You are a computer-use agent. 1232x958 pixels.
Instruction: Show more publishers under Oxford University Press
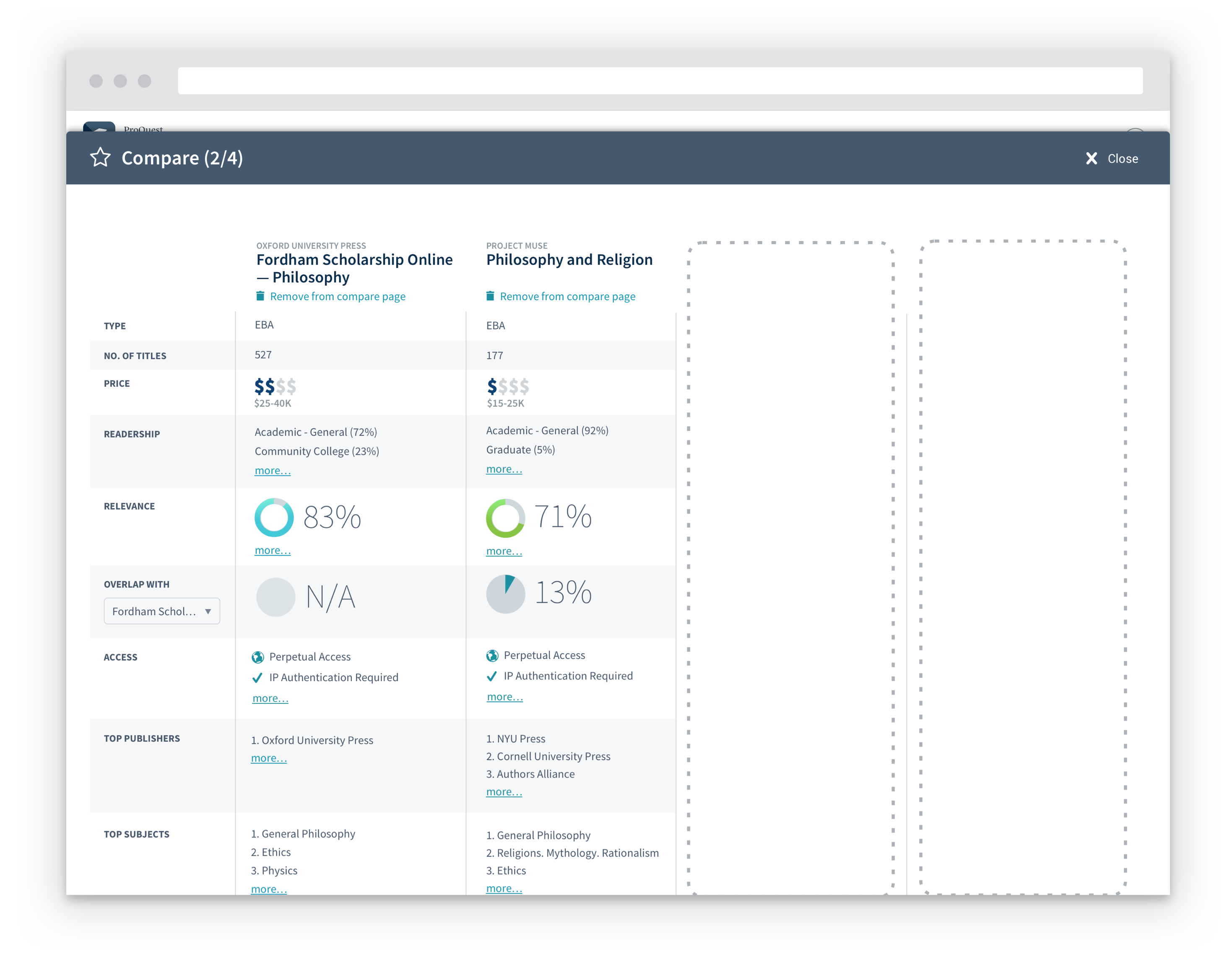click(x=268, y=758)
